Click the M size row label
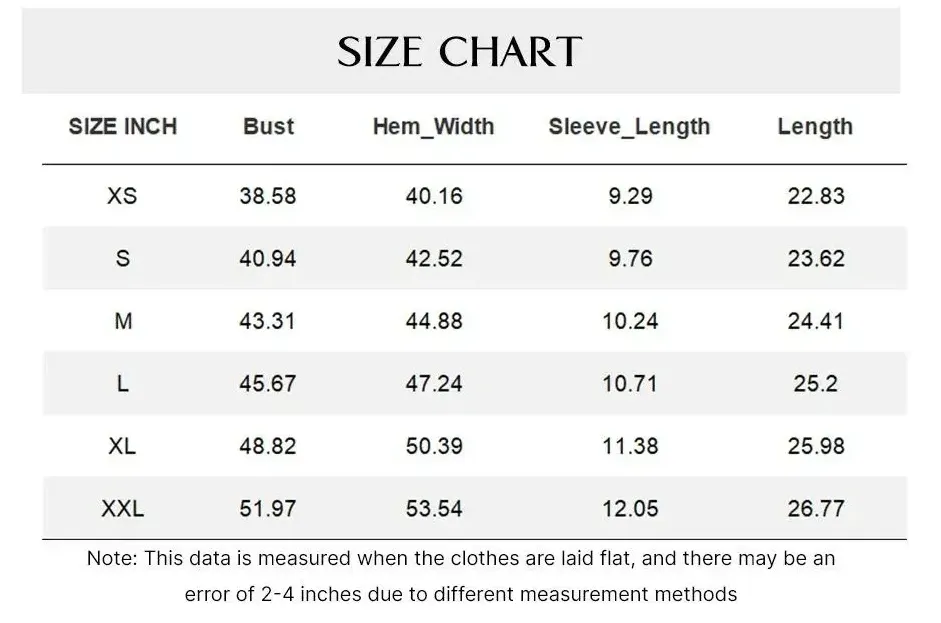941x623 pixels. [x=122, y=321]
